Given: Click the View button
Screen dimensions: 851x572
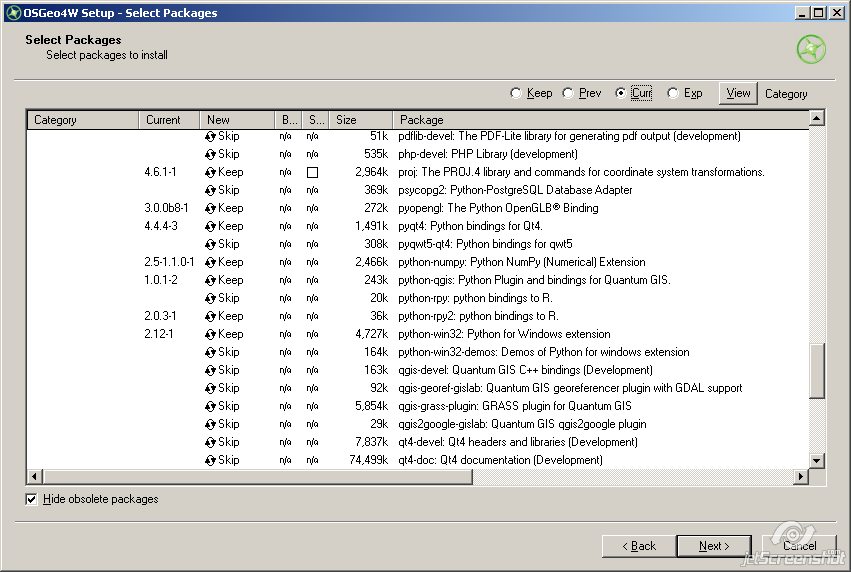Looking at the screenshot, I should (738, 93).
